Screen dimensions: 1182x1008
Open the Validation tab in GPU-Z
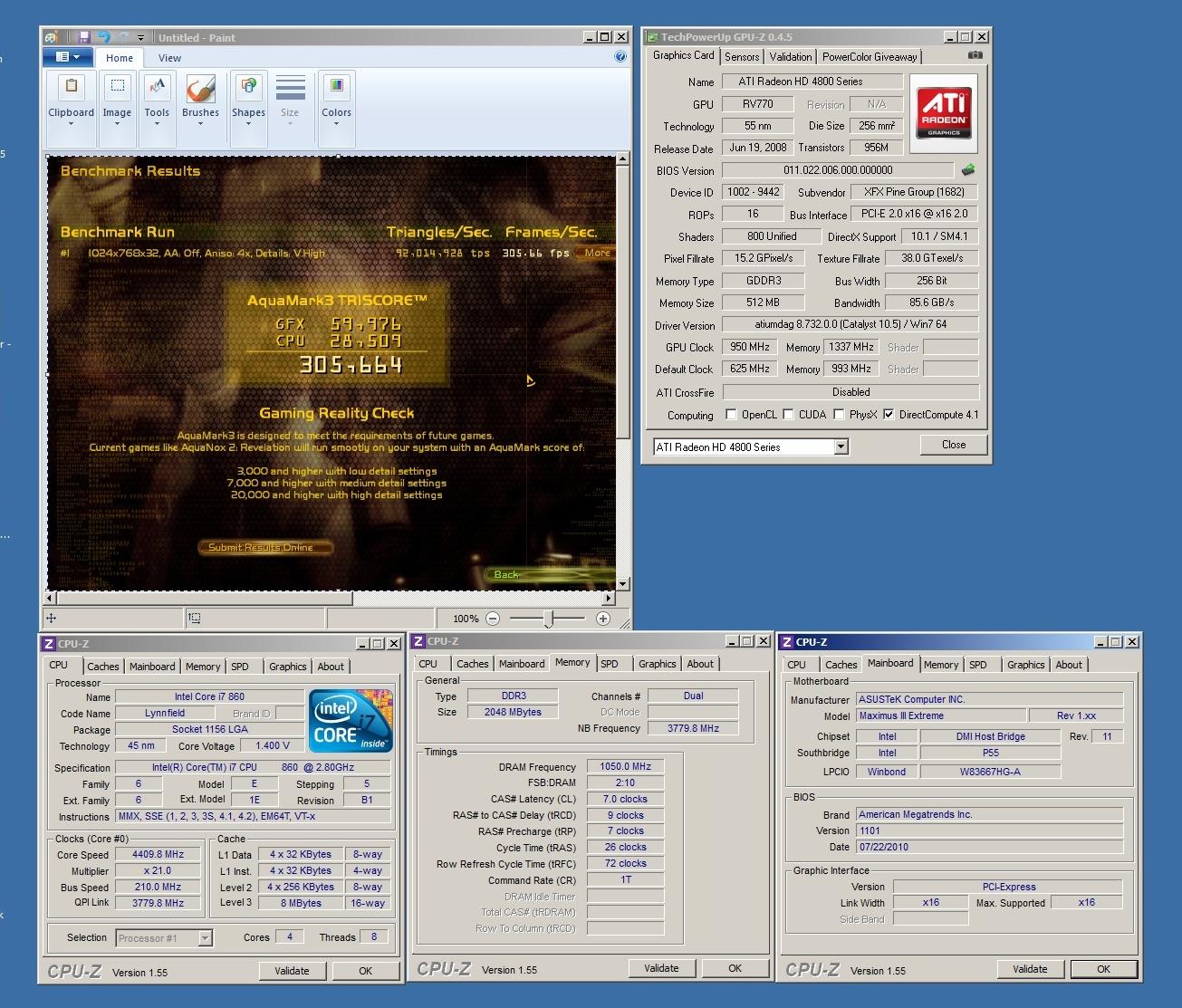pos(791,56)
